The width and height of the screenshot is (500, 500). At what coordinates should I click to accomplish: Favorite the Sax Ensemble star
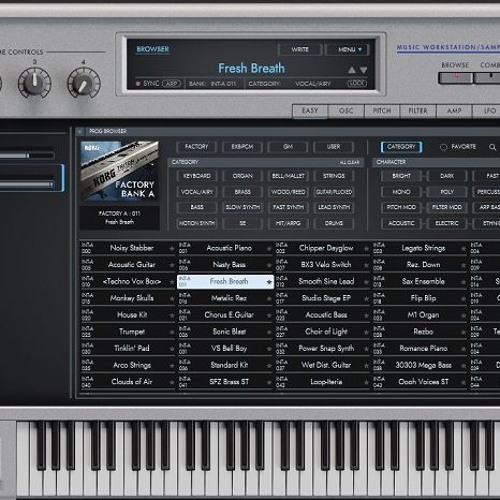click(463, 282)
